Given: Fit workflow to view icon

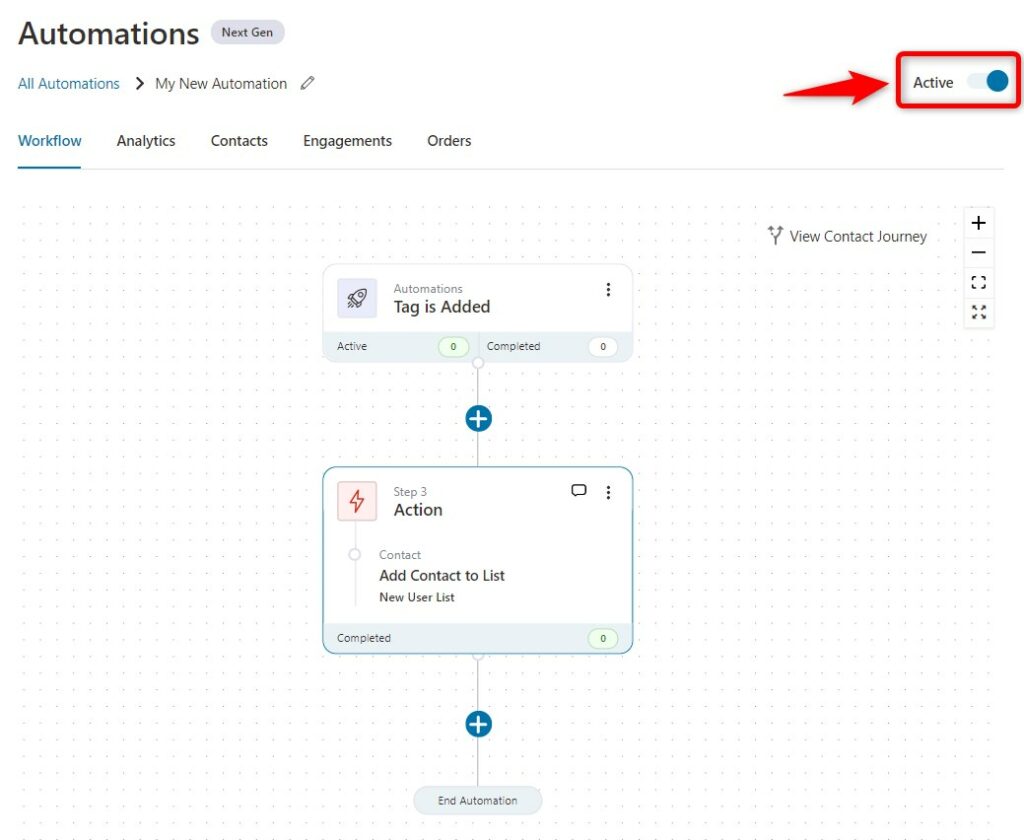Looking at the screenshot, I should (x=978, y=282).
